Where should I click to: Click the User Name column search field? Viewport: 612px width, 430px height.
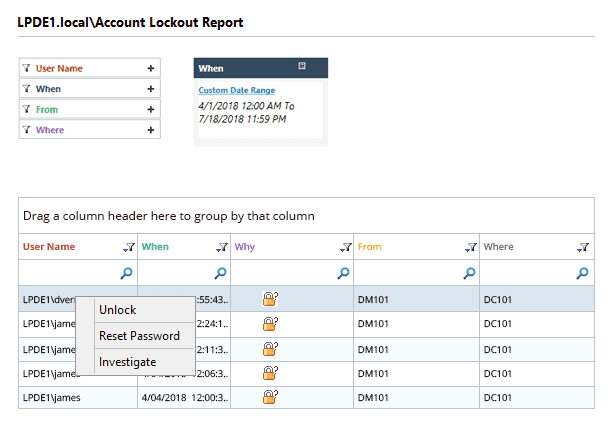[78, 273]
